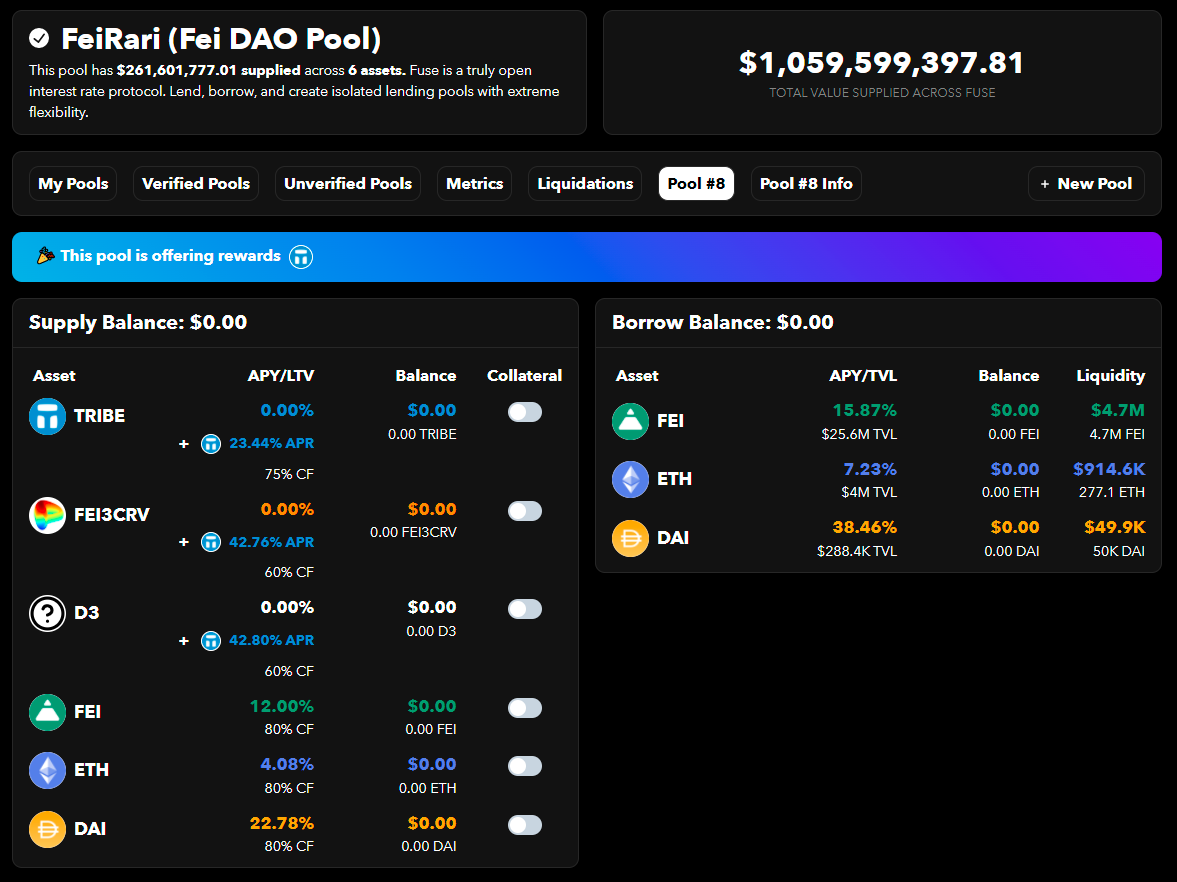
Task: Click the rewards banner 'This pool is offering rewards'
Action: (x=586, y=257)
